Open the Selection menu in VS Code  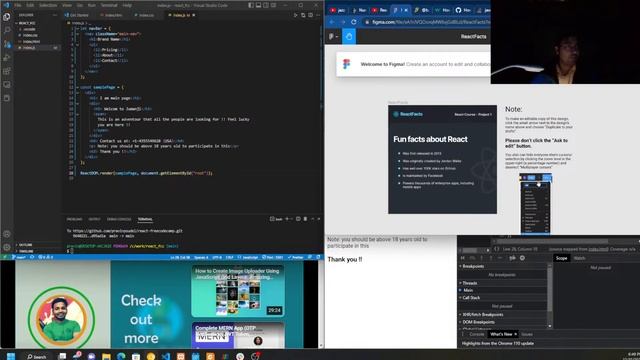pos(48,5)
